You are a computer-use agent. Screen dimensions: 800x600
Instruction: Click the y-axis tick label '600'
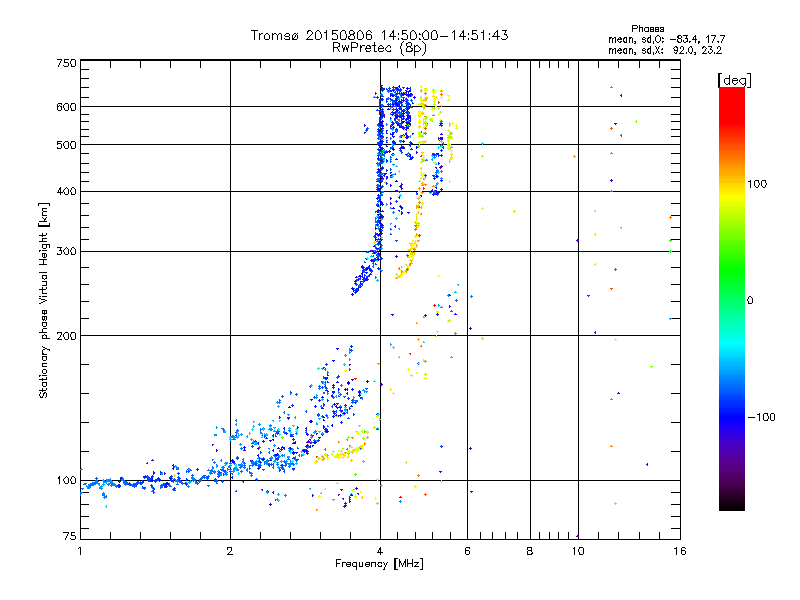point(66,107)
